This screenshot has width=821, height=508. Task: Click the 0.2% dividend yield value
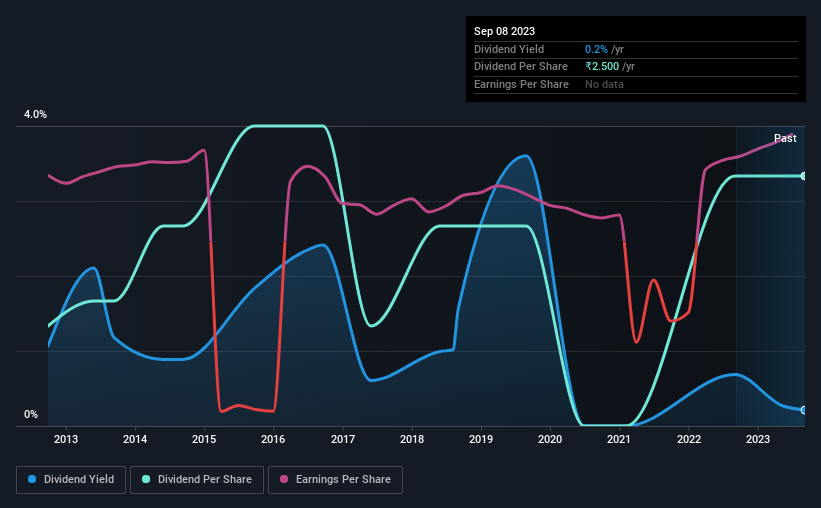[x=596, y=49]
